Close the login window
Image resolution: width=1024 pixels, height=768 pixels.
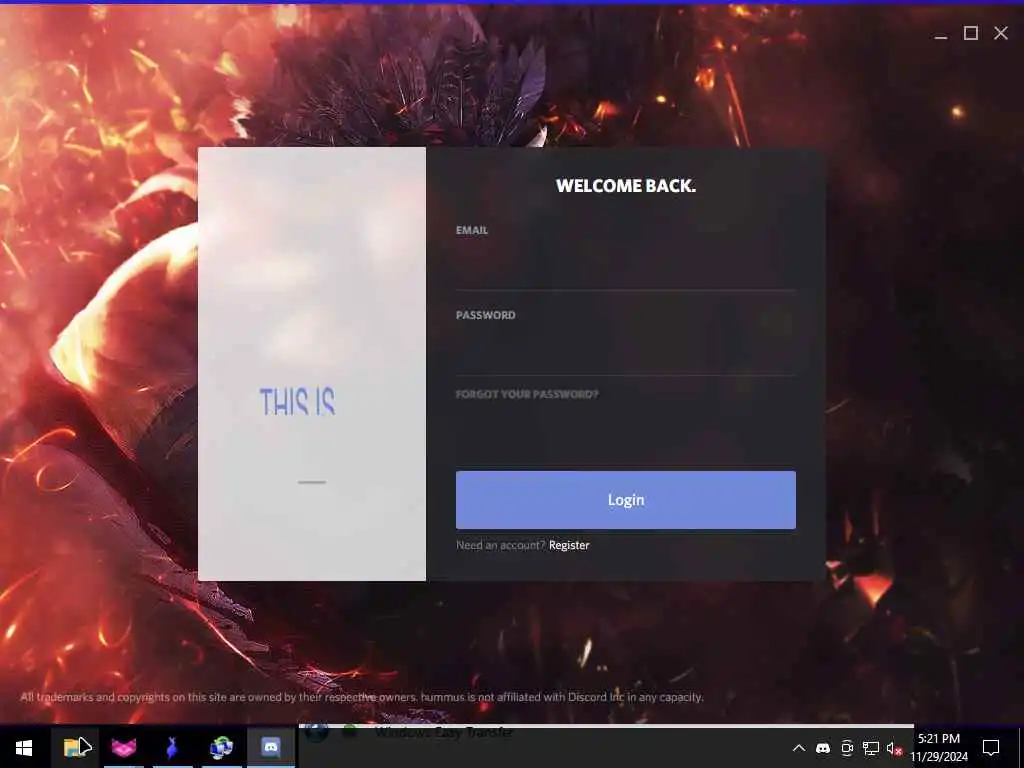[1000, 33]
